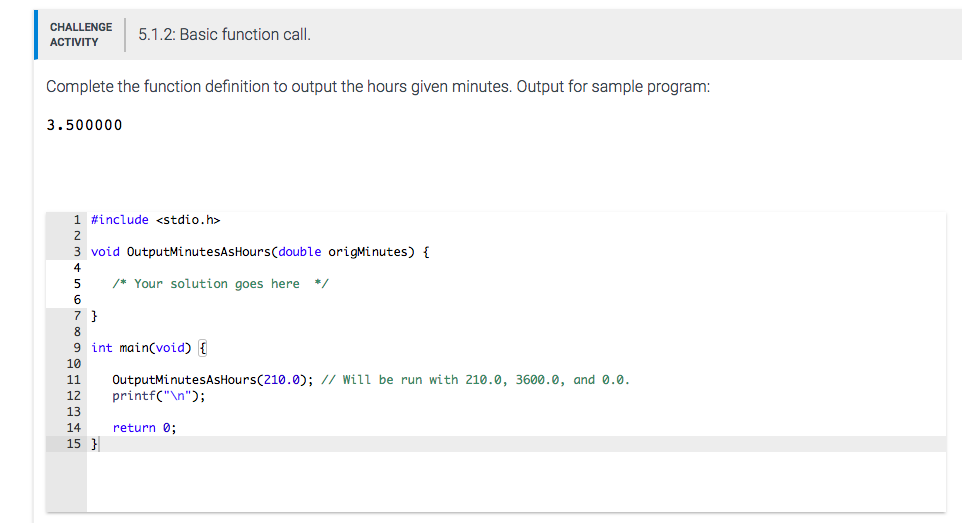Image resolution: width=962 pixels, height=523 pixels.
Task: Click the 'return 0;' statement
Action: click(144, 427)
